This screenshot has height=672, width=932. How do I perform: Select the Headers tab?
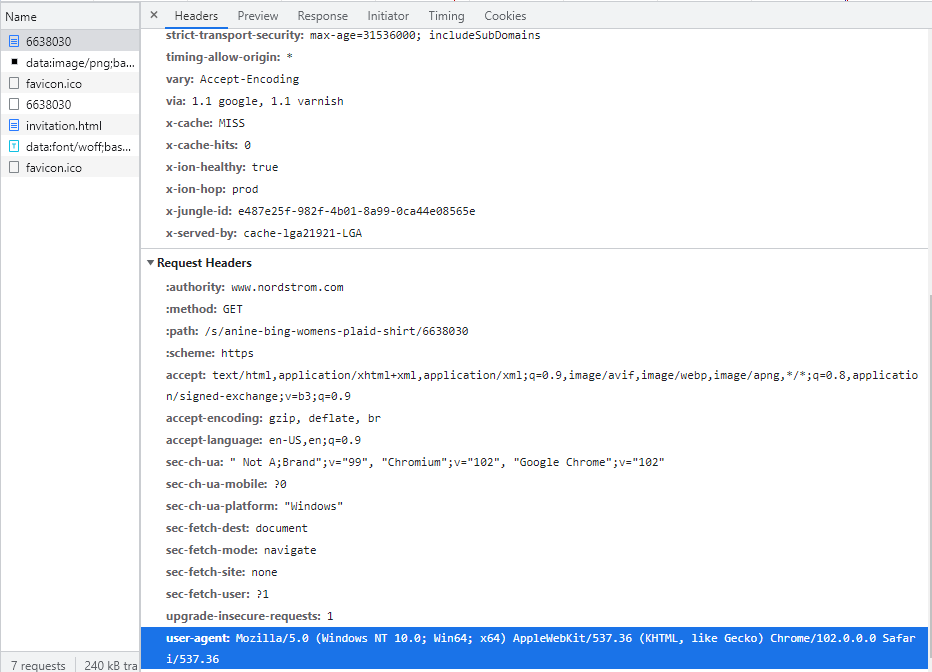196,16
